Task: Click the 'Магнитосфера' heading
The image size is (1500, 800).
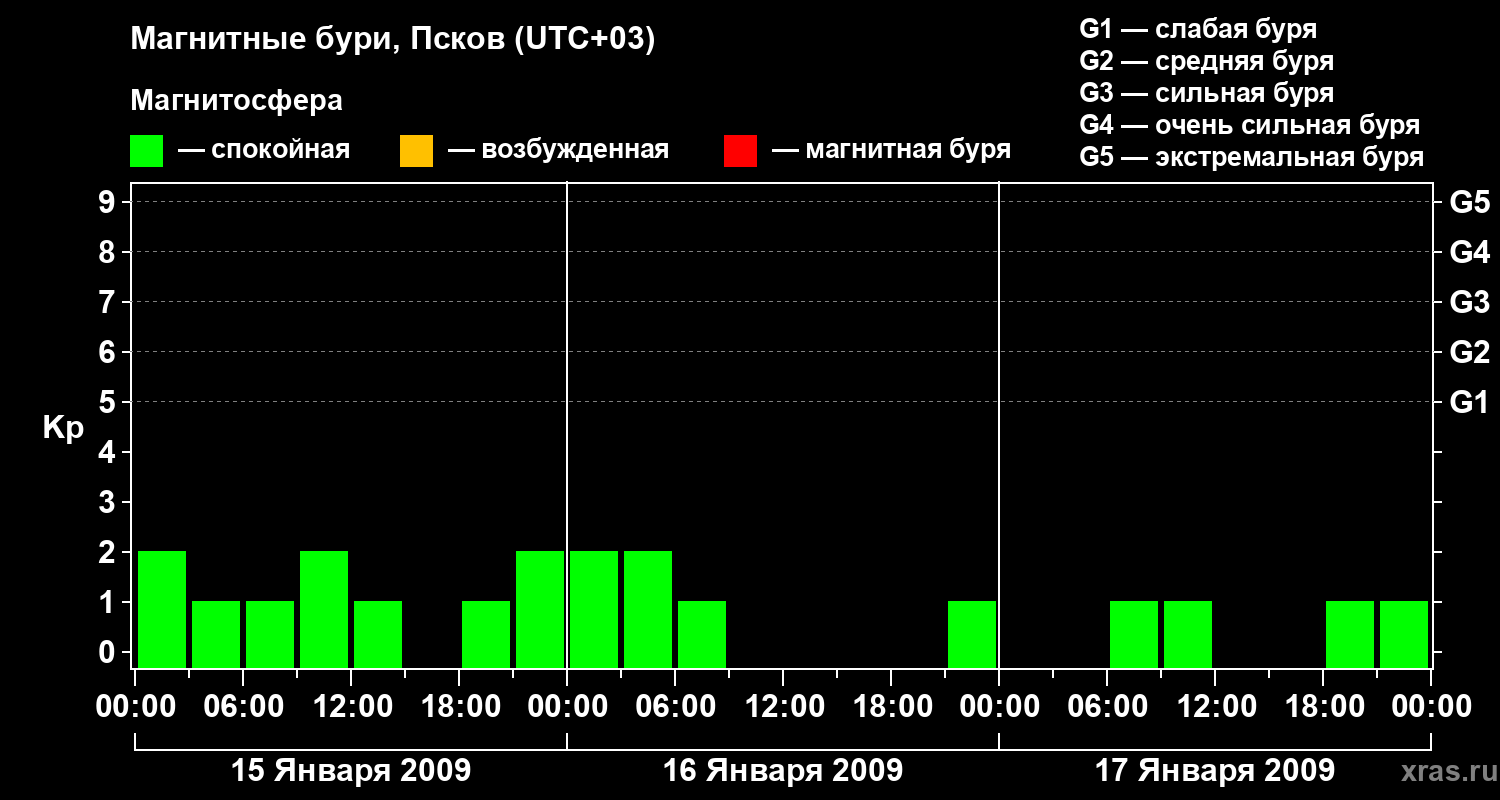Action: [x=237, y=101]
